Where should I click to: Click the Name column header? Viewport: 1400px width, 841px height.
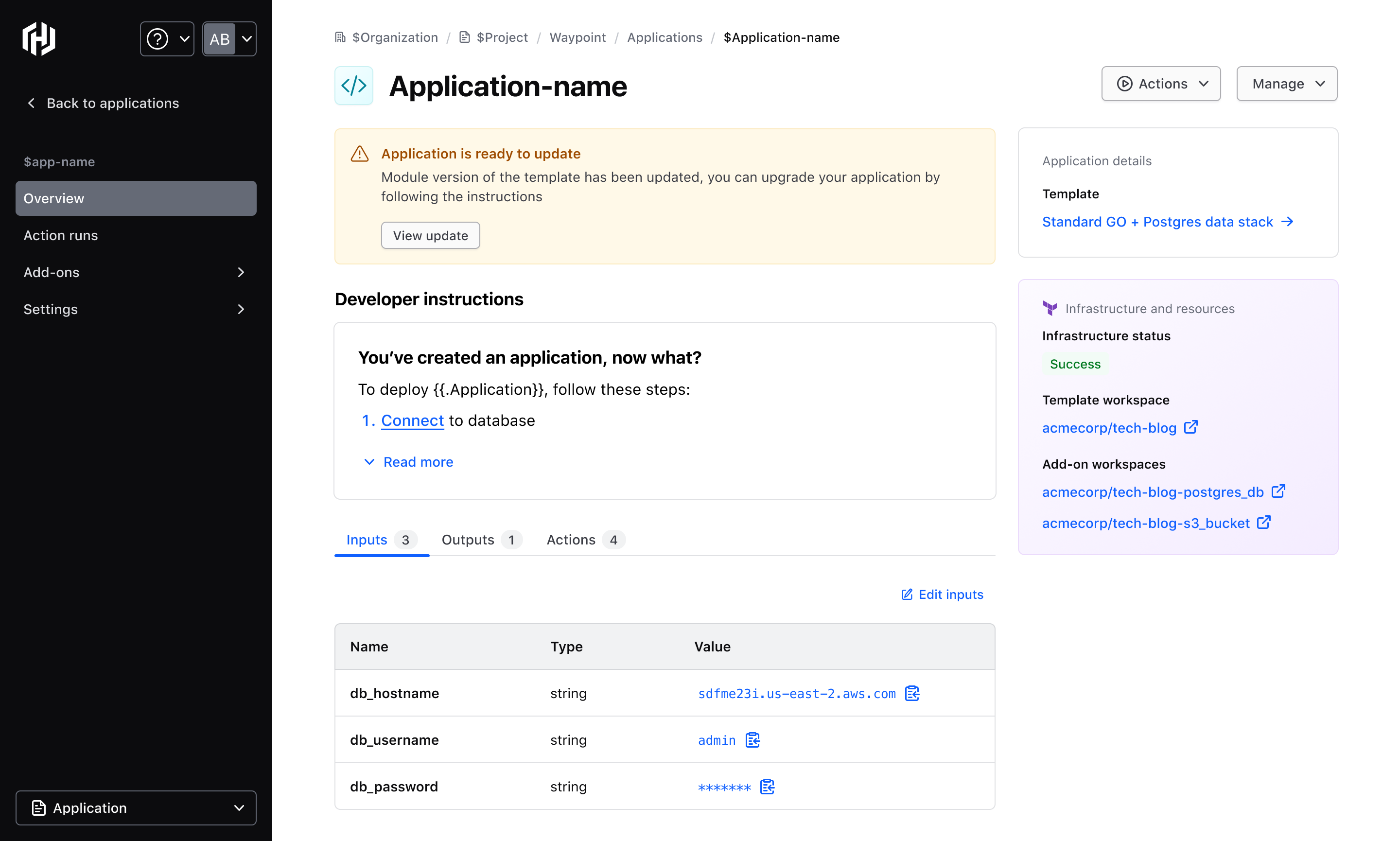click(x=369, y=647)
